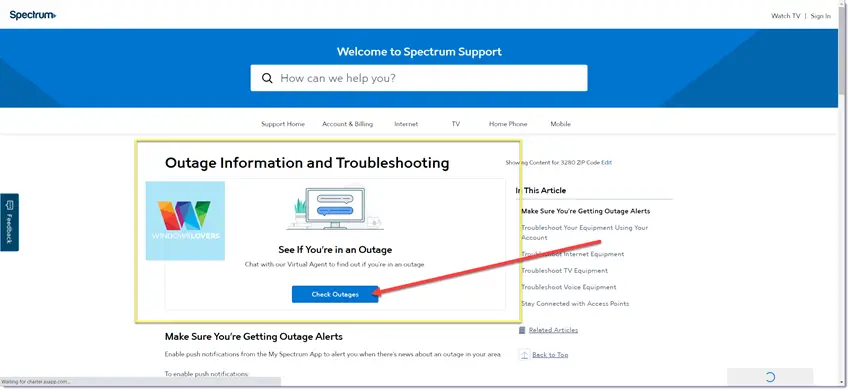Edit the ZIP code

pyautogui.click(x=606, y=163)
